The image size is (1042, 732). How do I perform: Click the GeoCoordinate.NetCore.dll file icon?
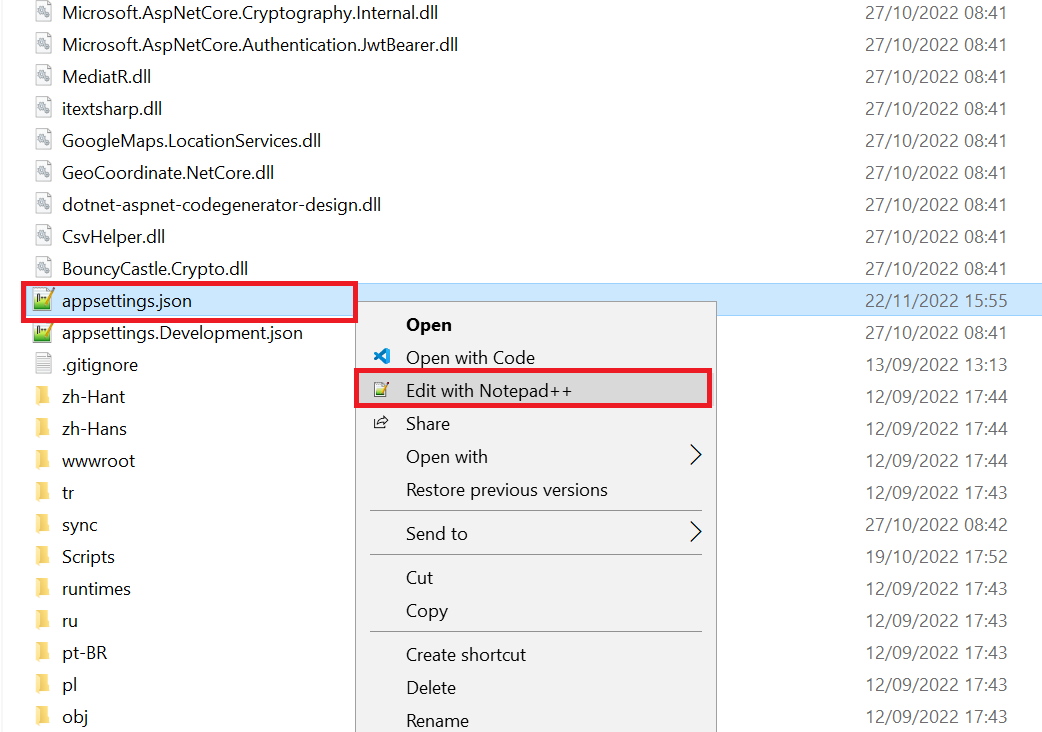[x=43, y=172]
